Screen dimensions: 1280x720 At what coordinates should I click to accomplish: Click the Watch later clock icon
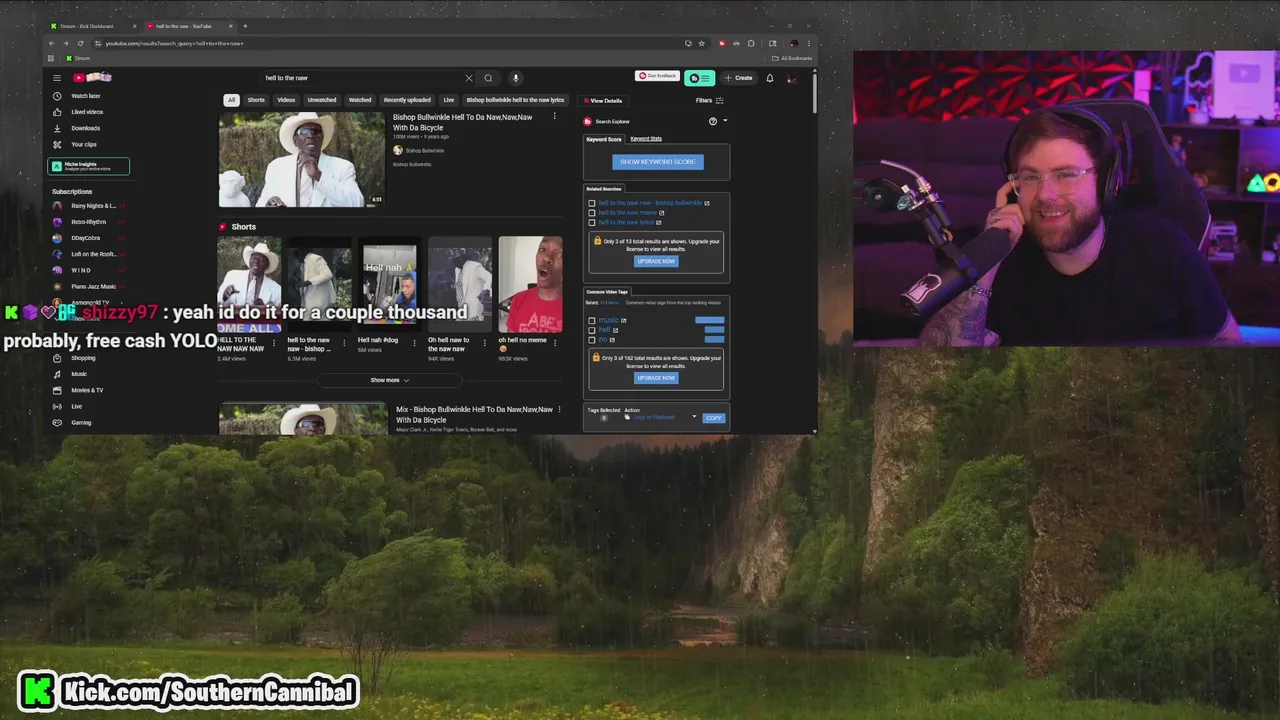click(x=57, y=96)
